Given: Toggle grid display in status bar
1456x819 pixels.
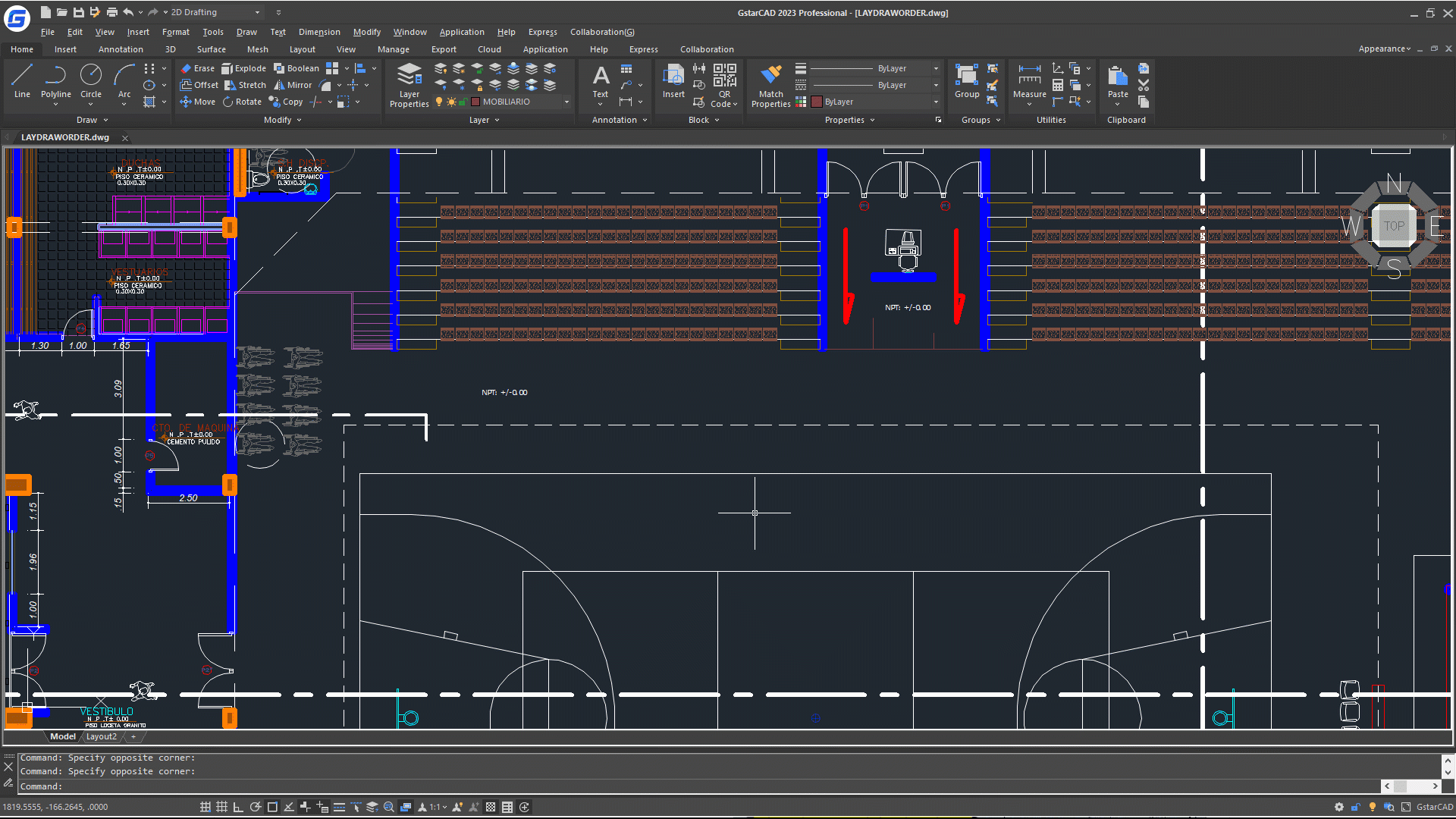Looking at the screenshot, I should (x=221, y=807).
